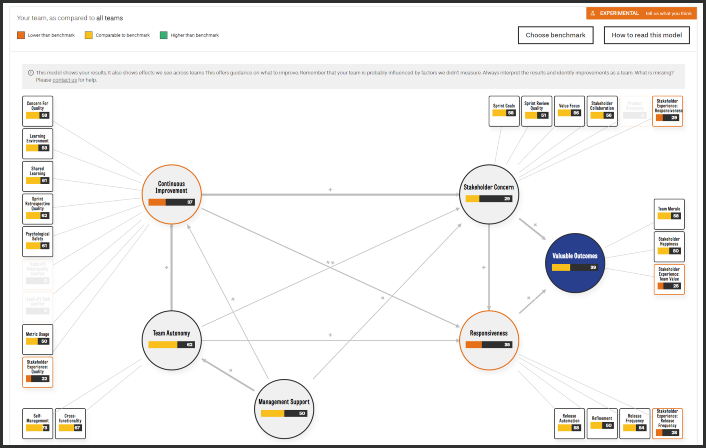This screenshot has width=706, height=448.
Task: Open the Choose benchmark button
Action: pyautogui.click(x=556, y=35)
